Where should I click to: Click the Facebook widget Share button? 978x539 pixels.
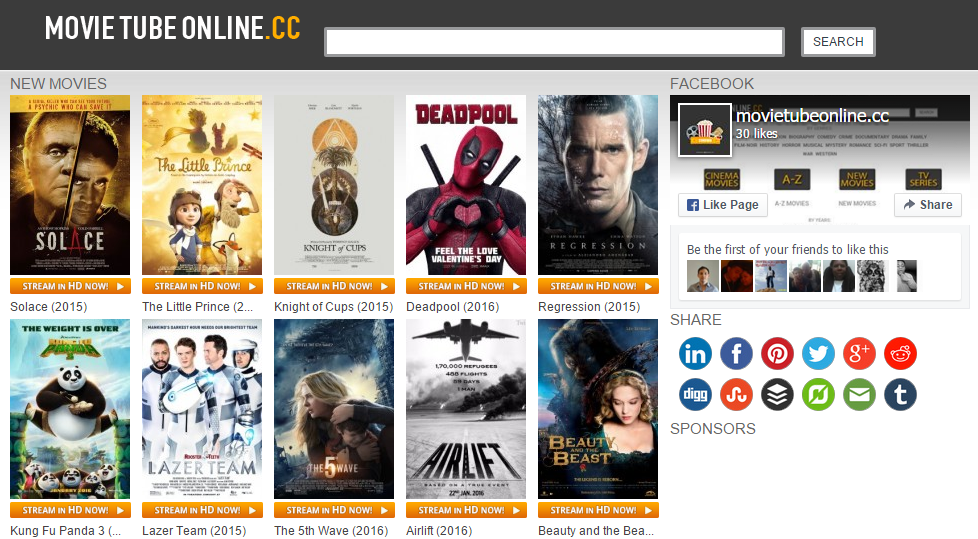(927, 205)
